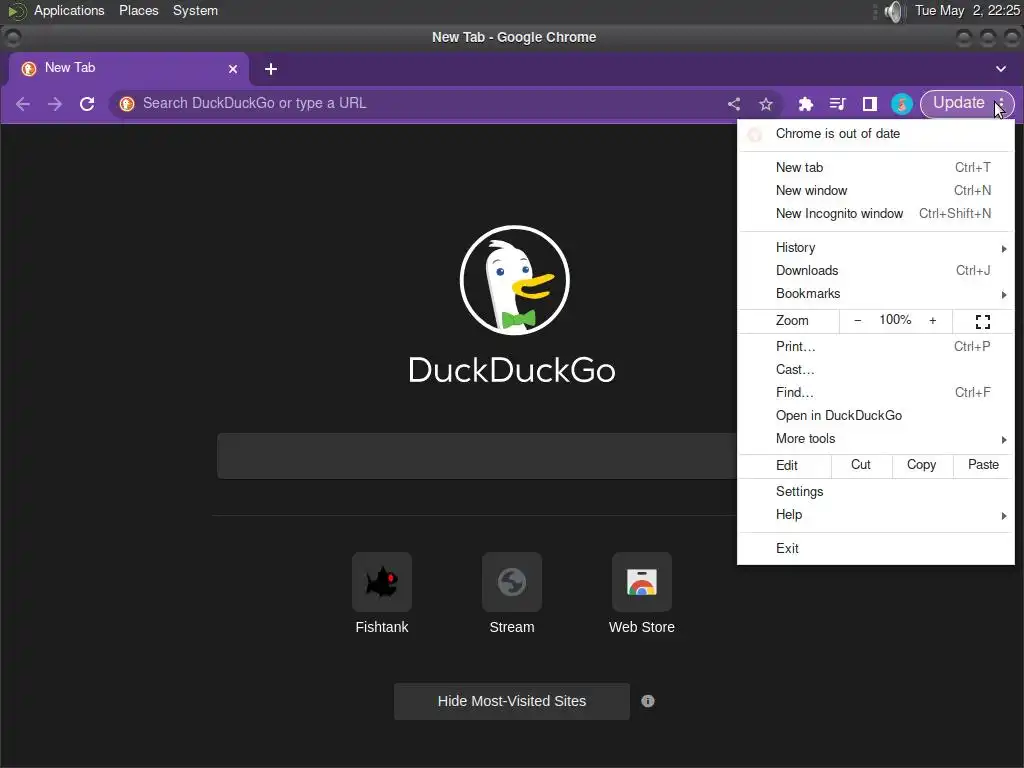Expand the Bookmarks submenu

pos(876,294)
